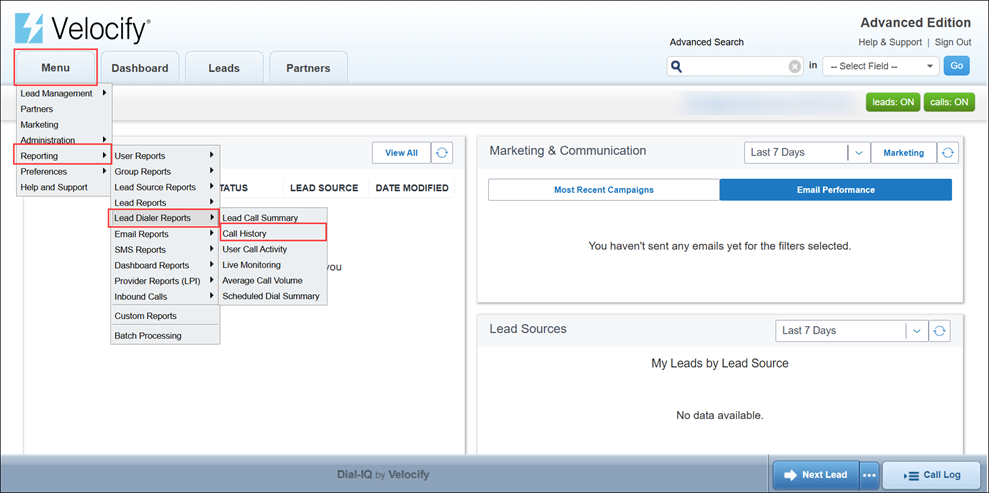The width and height of the screenshot is (990, 493).
Task: Open the Menu tab
Action: pyautogui.click(x=56, y=68)
